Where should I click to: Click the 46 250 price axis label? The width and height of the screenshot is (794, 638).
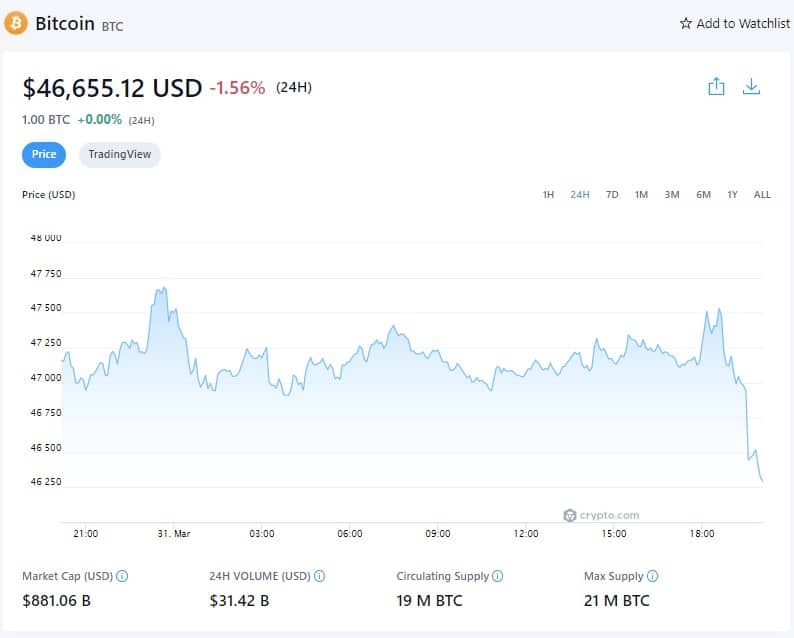point(46,482)
